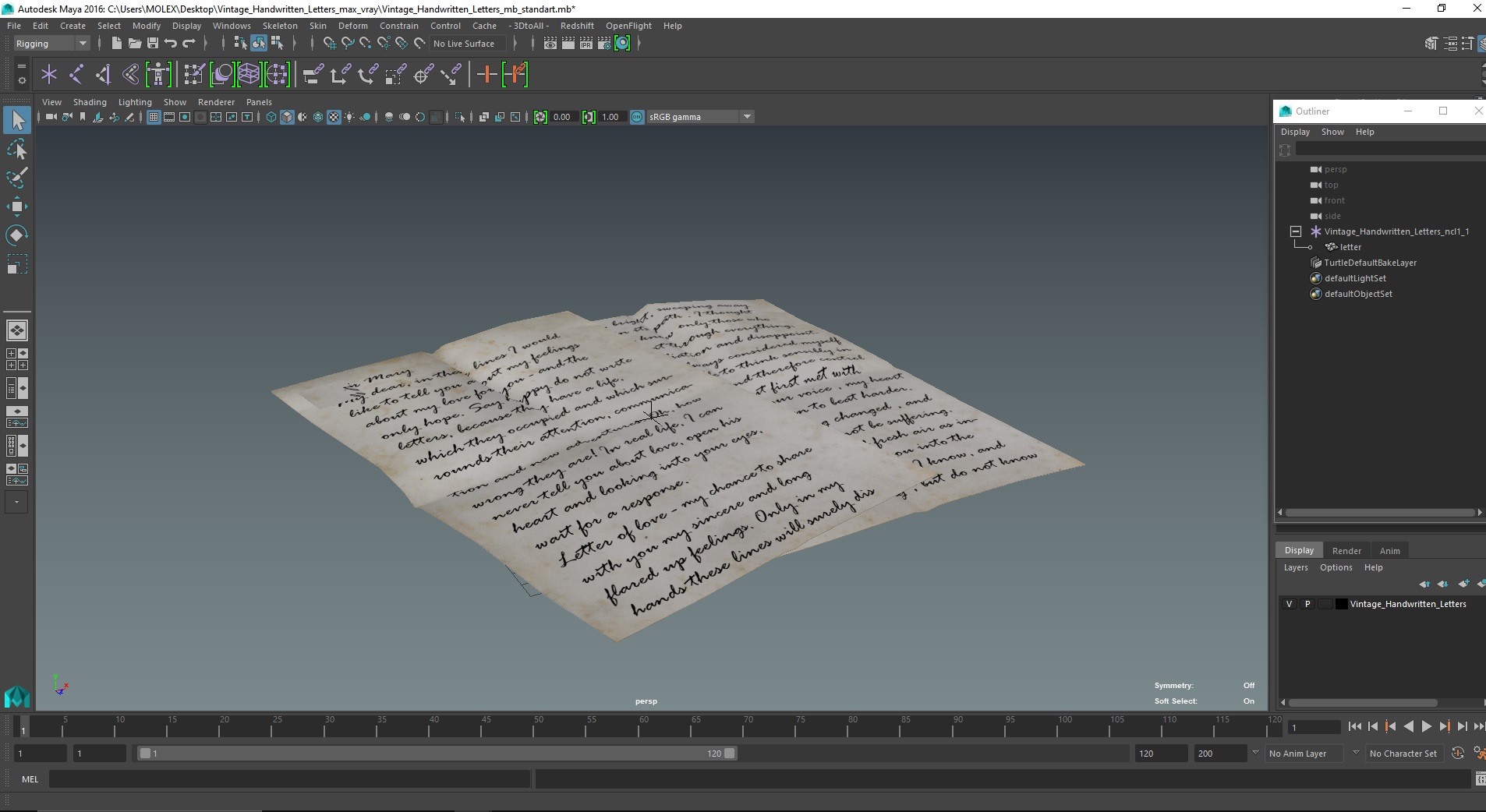Open the No Character Set dropdown
This screenshot has width=1486, height=812.
[x=1403, y=754]
